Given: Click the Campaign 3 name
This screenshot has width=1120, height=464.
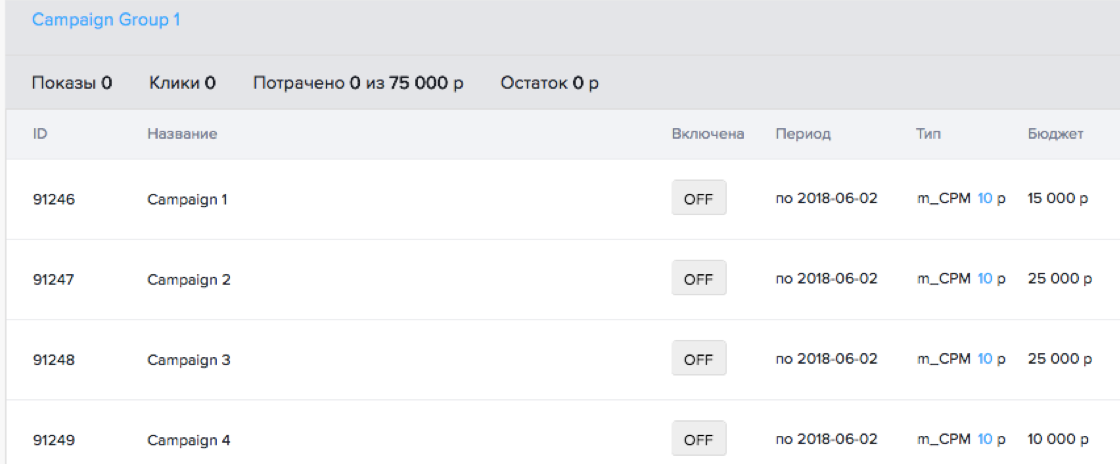Looking at the screenshot, I should click(x=189, y=360).
